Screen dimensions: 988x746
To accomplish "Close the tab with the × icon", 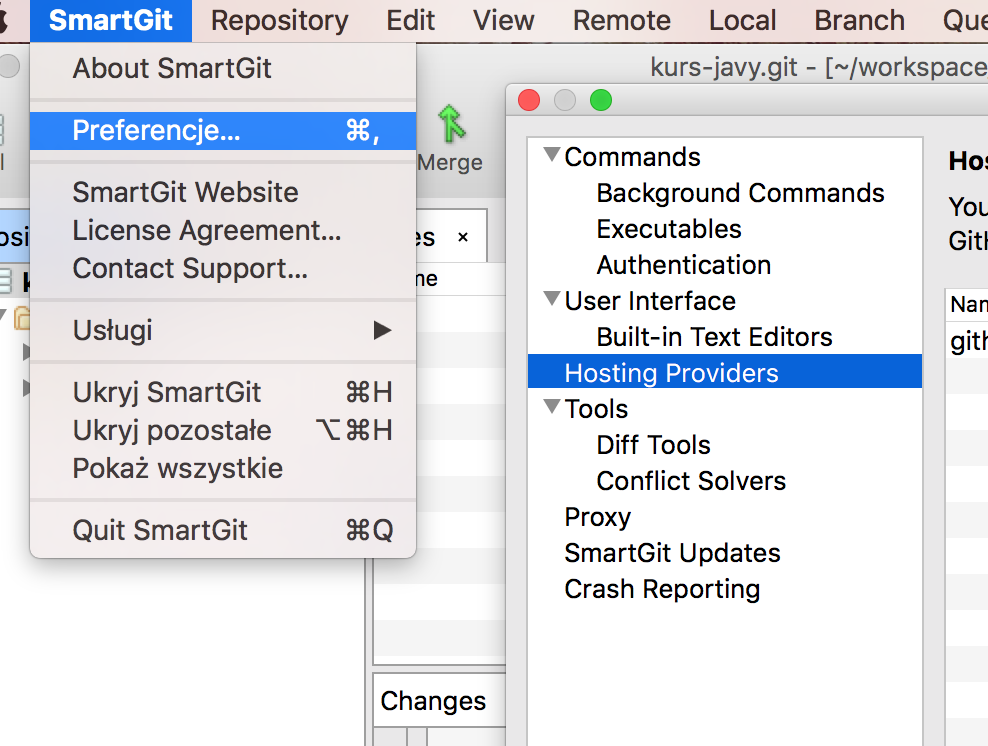I will [x=463, y=237].
